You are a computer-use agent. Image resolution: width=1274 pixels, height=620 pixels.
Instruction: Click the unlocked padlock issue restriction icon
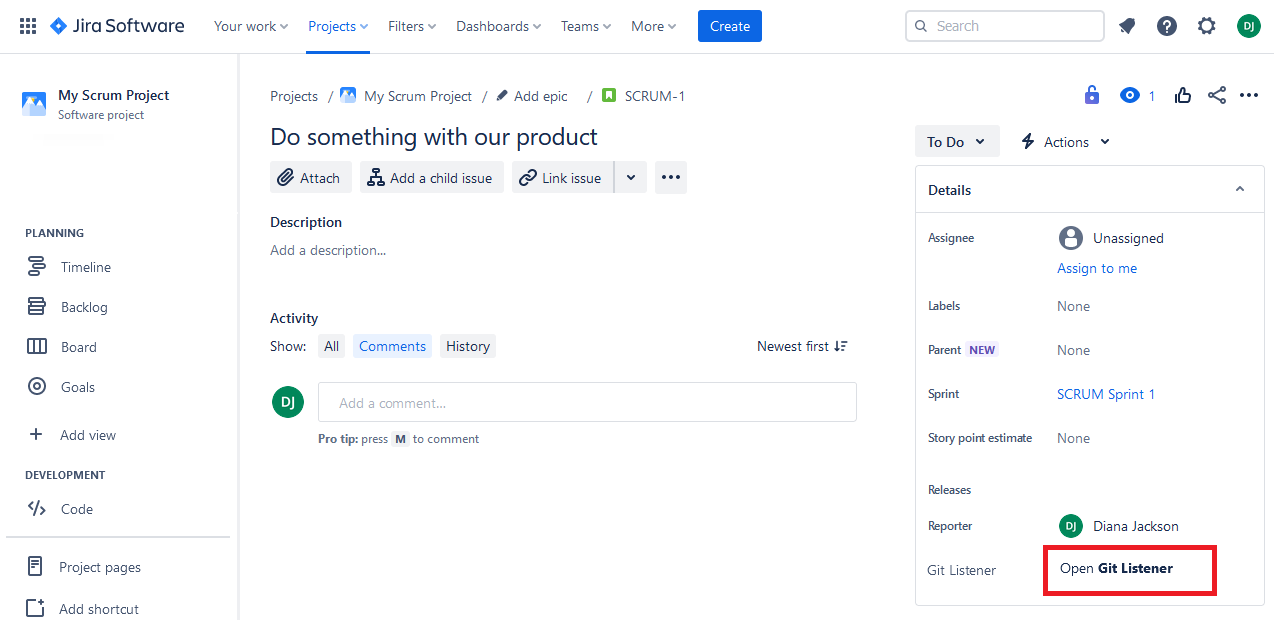pyautogui.click(x=1092, y=96)
